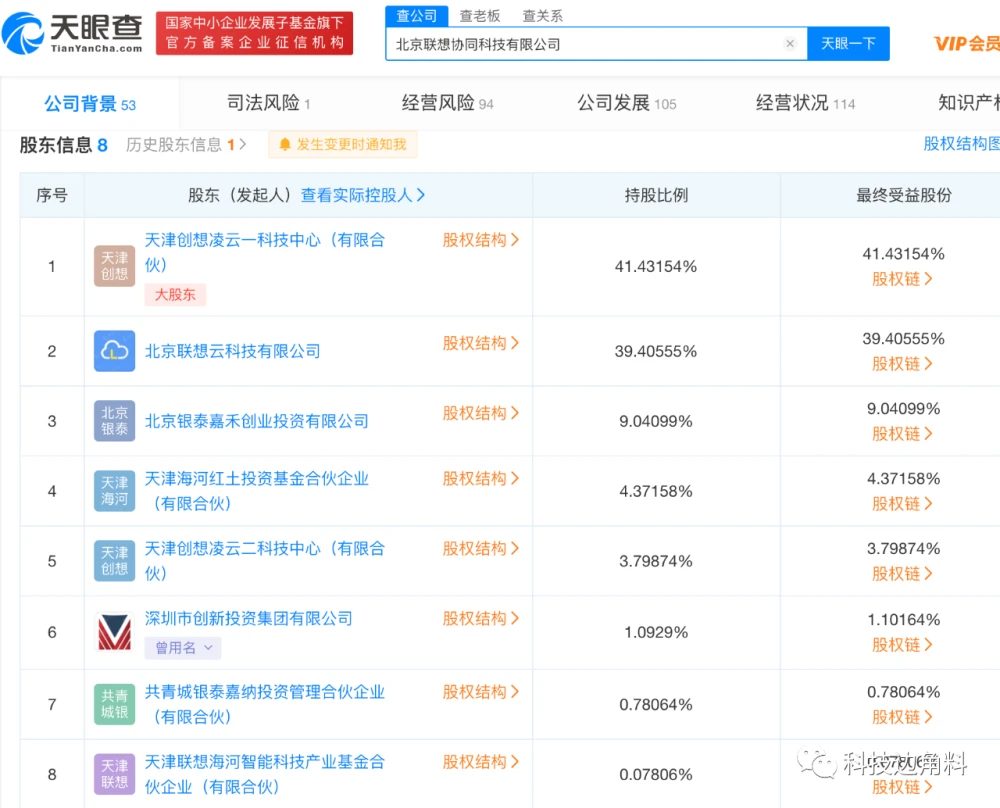
Task: Open 深圳市创新投资集团有限公司 link
Action: (x=249, y=619)
